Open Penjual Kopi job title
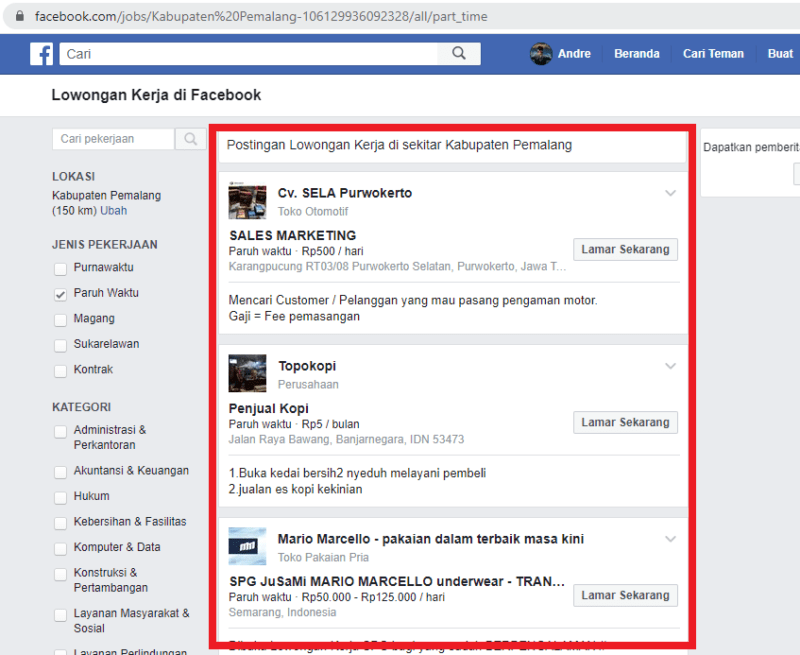The height and width of the screenshot is (655, 800). coord(268,409)
